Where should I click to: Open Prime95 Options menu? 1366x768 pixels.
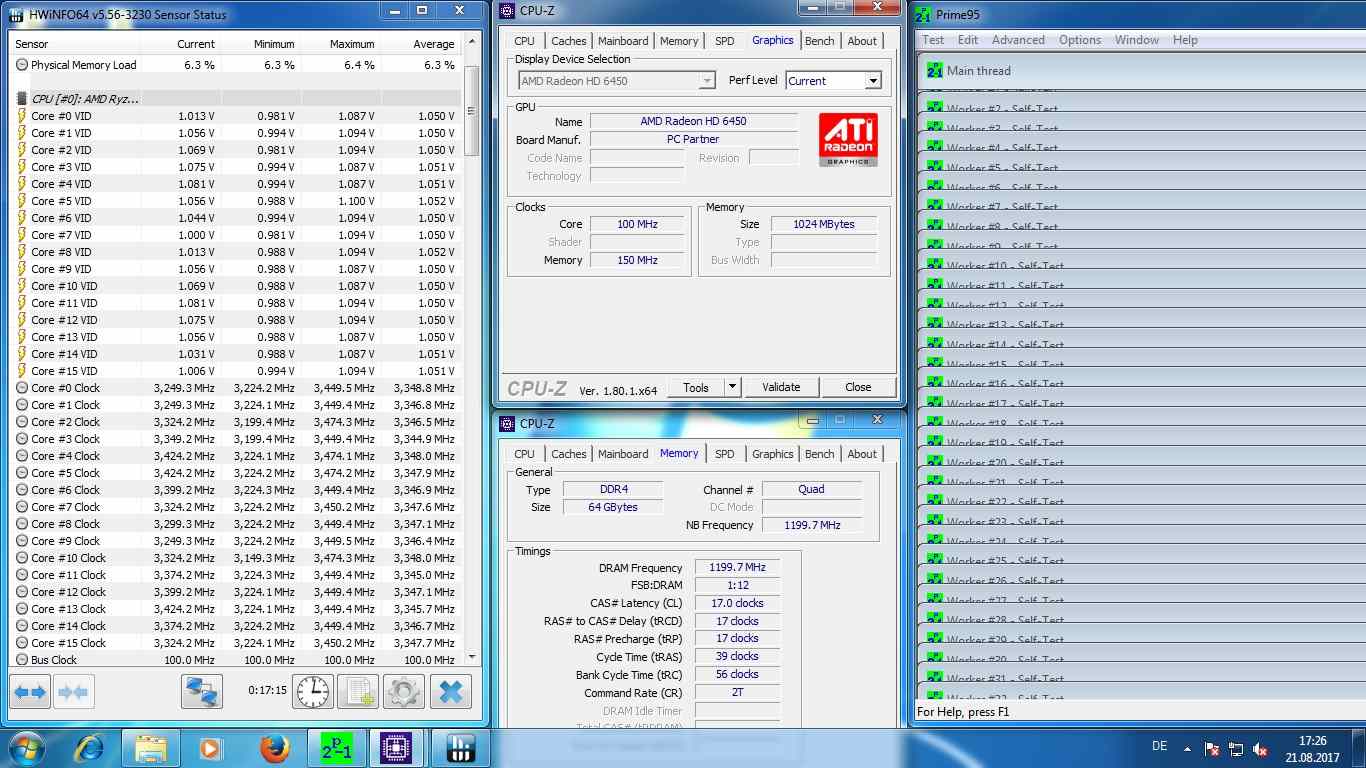pyautogui.click(x=1080, y=40)
